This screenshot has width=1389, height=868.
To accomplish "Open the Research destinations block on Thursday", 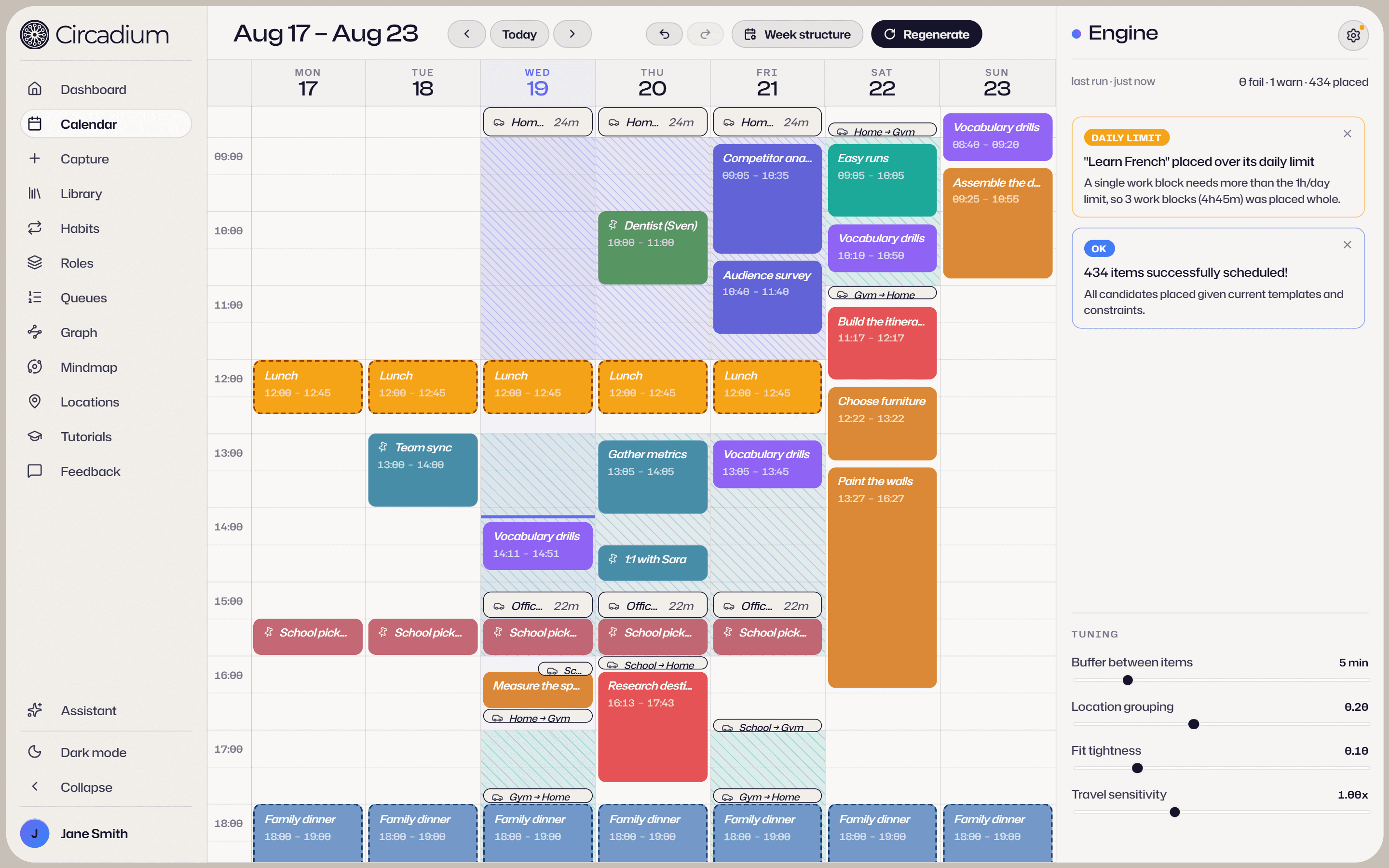I will click(653, 727).
